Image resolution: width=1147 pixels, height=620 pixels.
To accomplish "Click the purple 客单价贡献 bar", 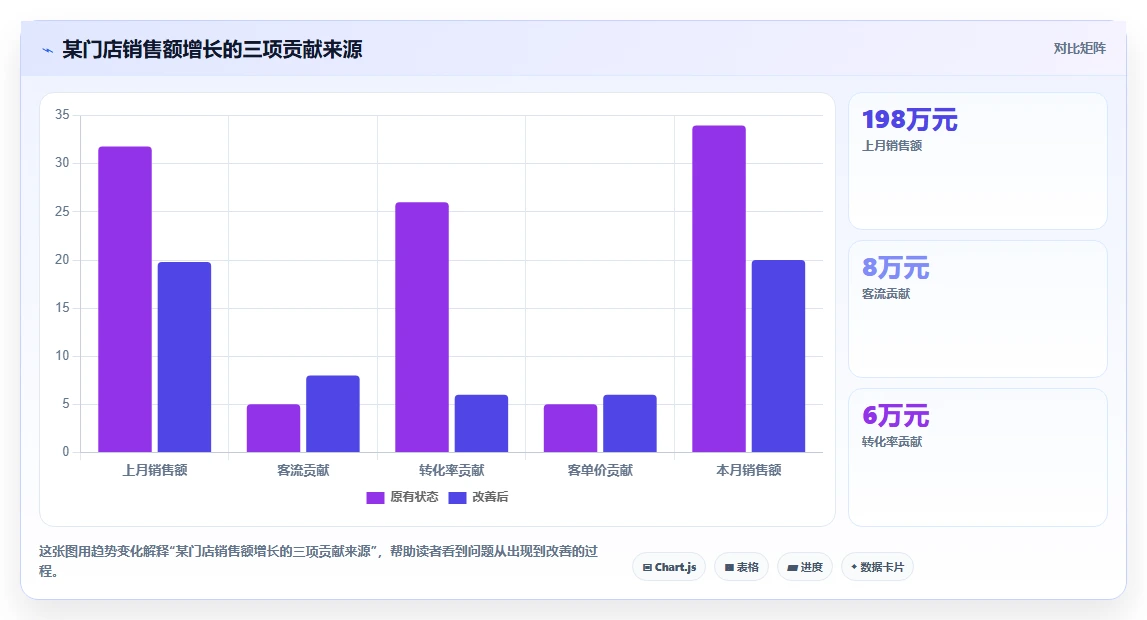I will 571,428.
